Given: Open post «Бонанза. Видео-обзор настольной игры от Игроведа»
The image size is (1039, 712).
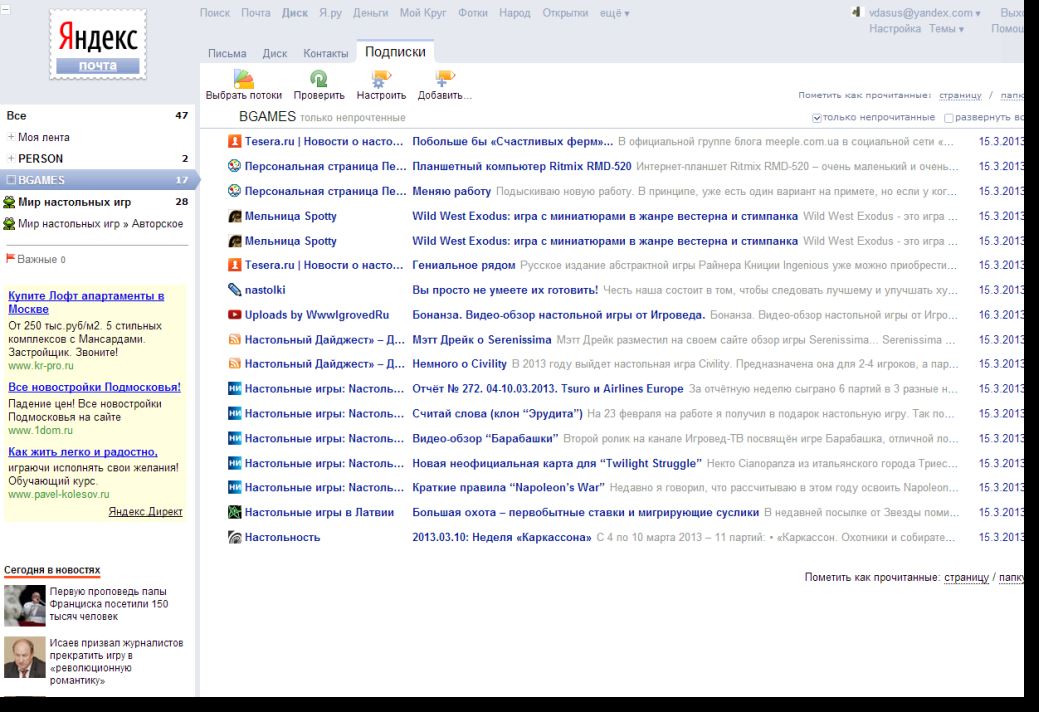Looking at the screenshot, I should tap(559, 315).
